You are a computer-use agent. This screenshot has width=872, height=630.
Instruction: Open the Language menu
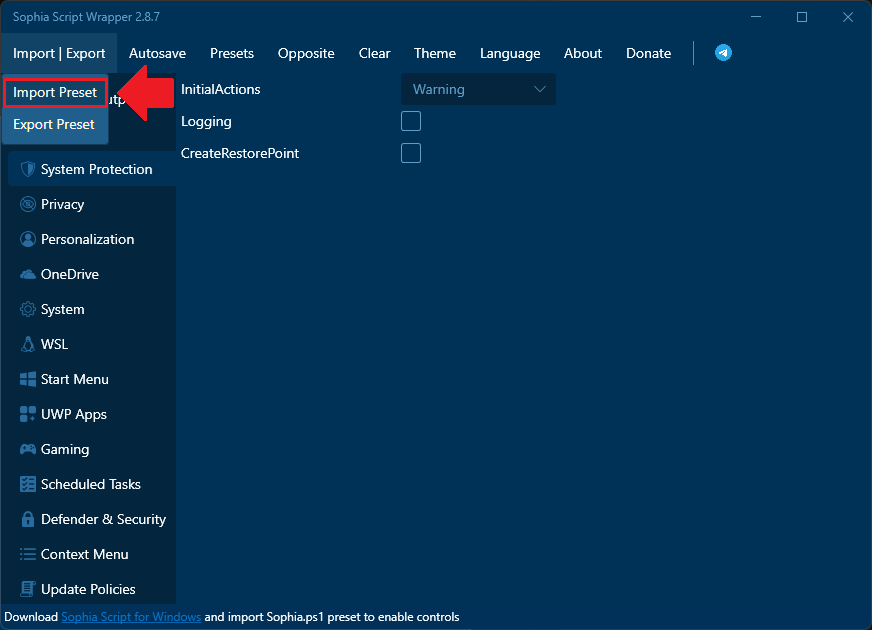(x=509, y=53)
